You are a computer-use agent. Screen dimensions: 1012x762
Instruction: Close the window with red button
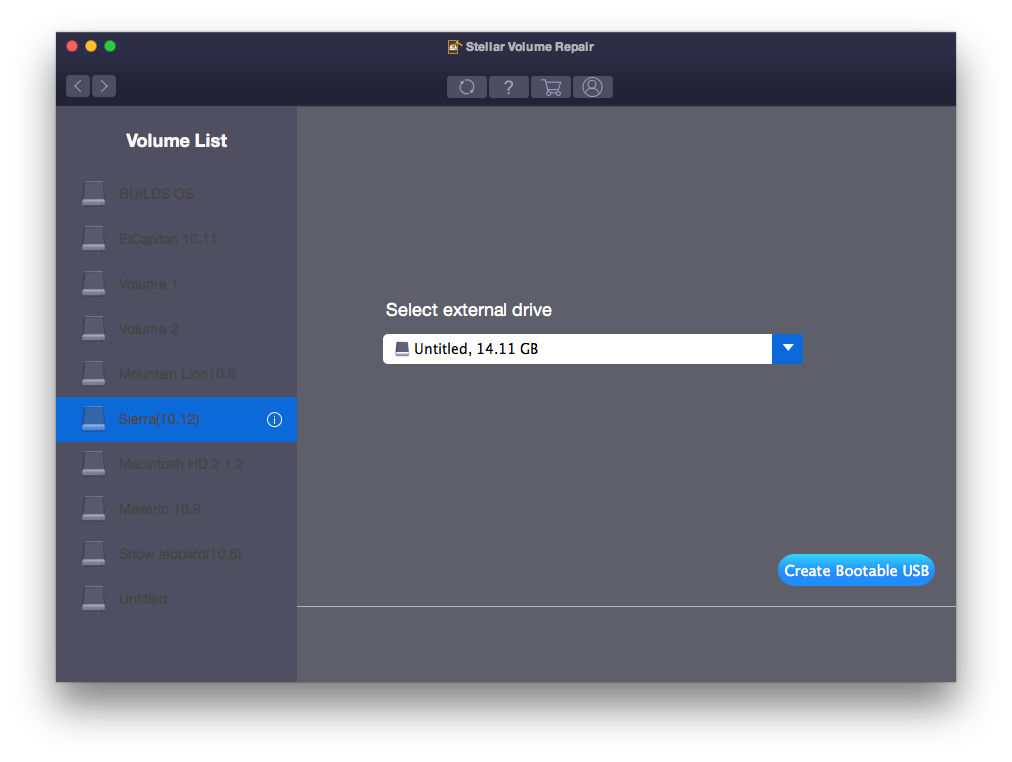(x=72, y=46)
